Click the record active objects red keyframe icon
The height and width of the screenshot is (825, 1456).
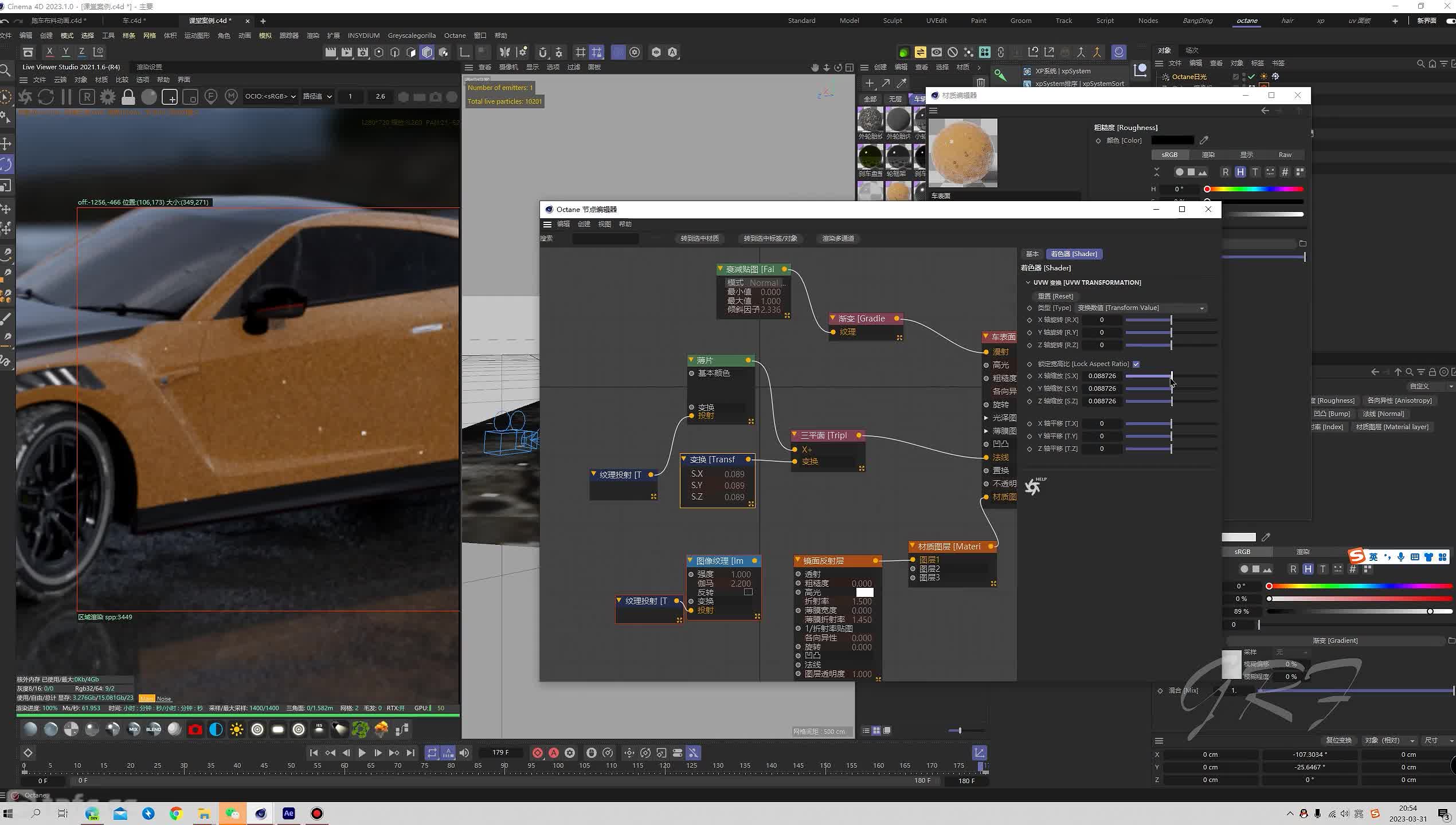538,753
